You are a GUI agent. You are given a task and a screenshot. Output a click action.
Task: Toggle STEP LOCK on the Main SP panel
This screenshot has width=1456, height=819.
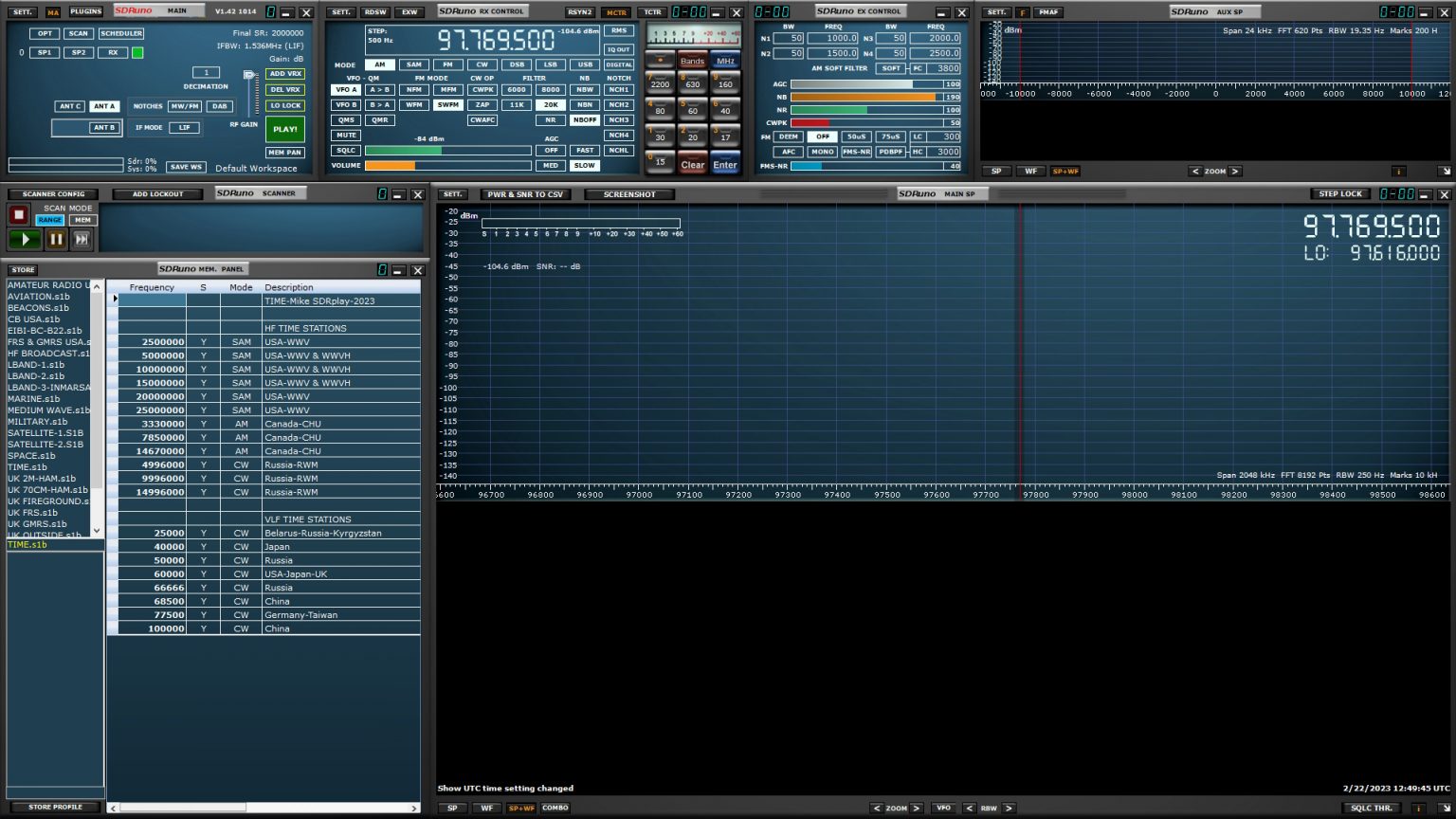[1341, 193]
